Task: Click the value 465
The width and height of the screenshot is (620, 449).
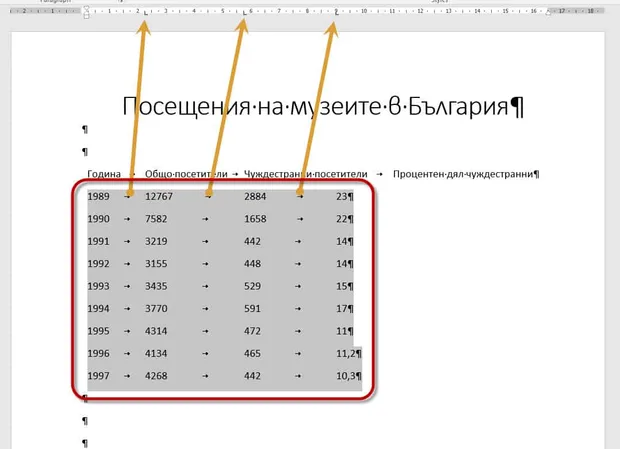Action: [x=252, y=353]
